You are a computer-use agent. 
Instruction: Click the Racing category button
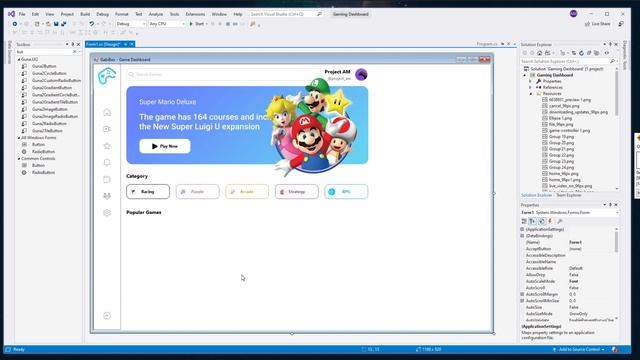pos(148,191)
